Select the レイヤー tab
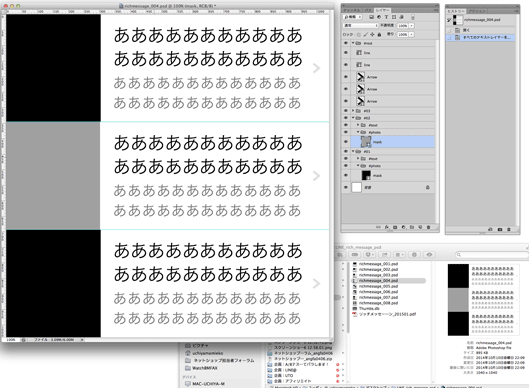This screenshot has width=529, height=388. [x=382, y=10]
